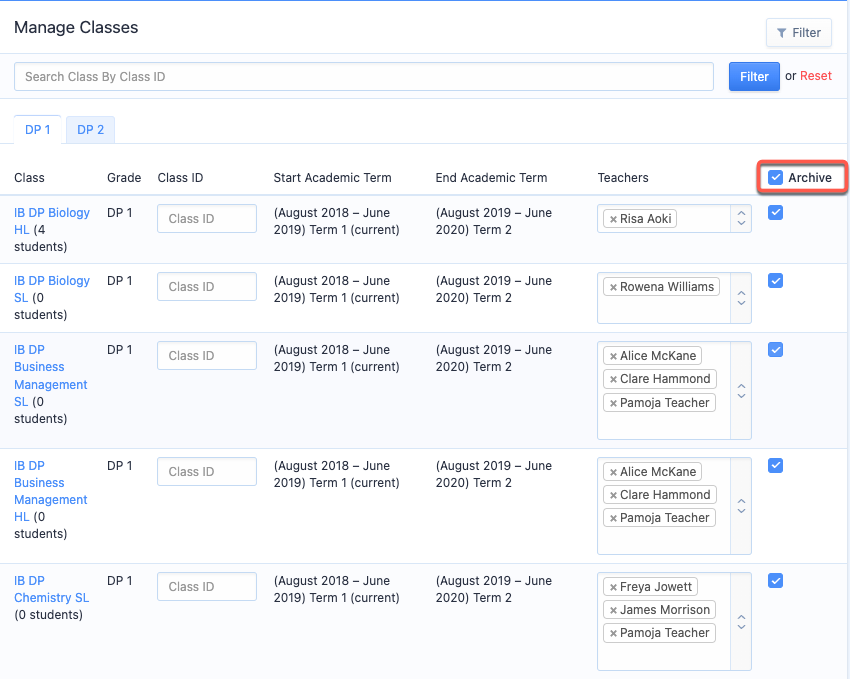Focus the Search Class By Class ID field
850x679 pixels.
tap(364, 77)
